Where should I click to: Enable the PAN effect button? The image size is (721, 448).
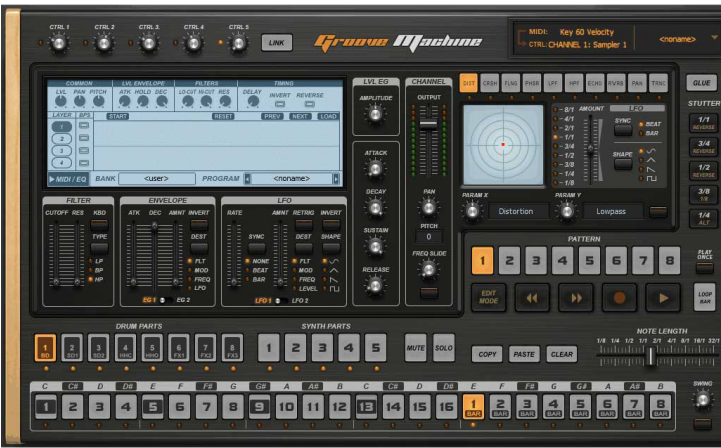(637, 83)
